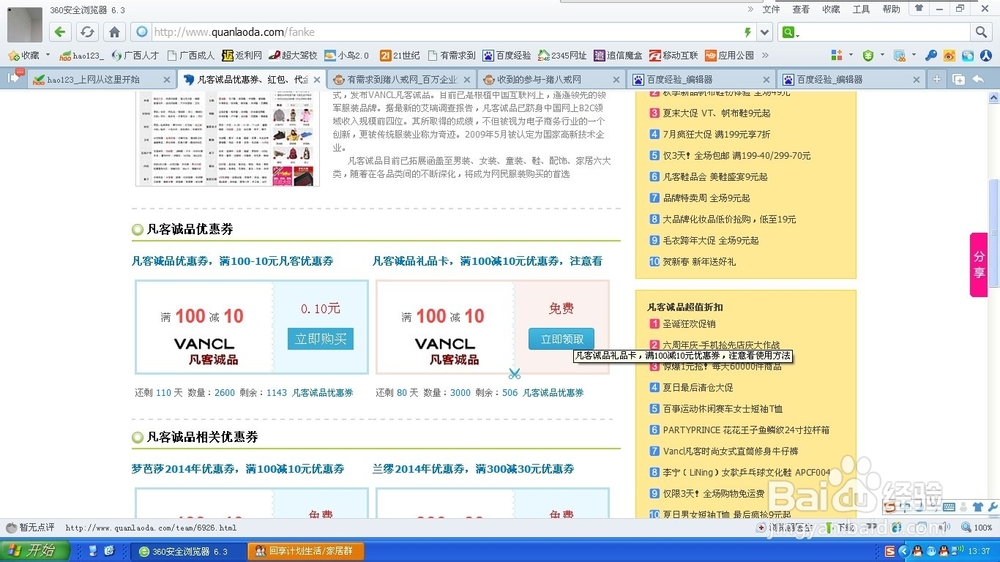Click the undo closed tab arrow icon
The height and width of the screenshot is (562, 1000).
(x=978, y=79)
